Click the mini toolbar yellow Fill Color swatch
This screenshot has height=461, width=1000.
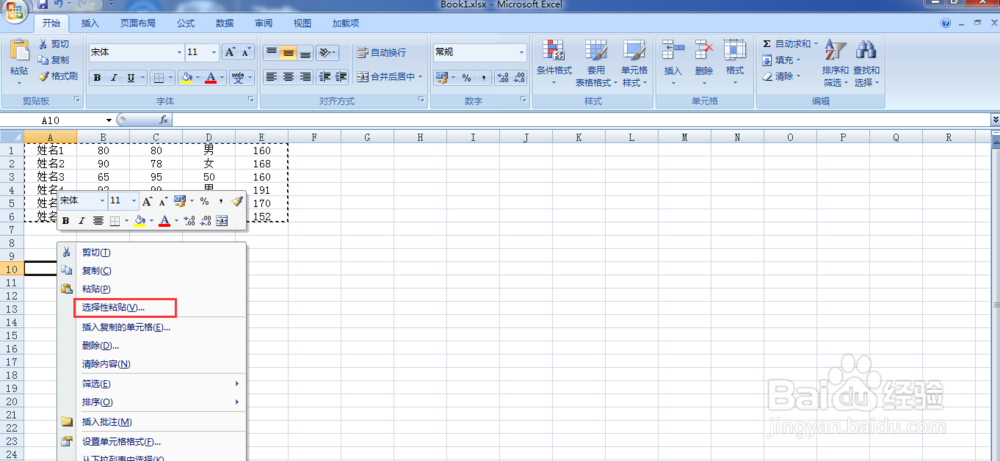[140, 221]
